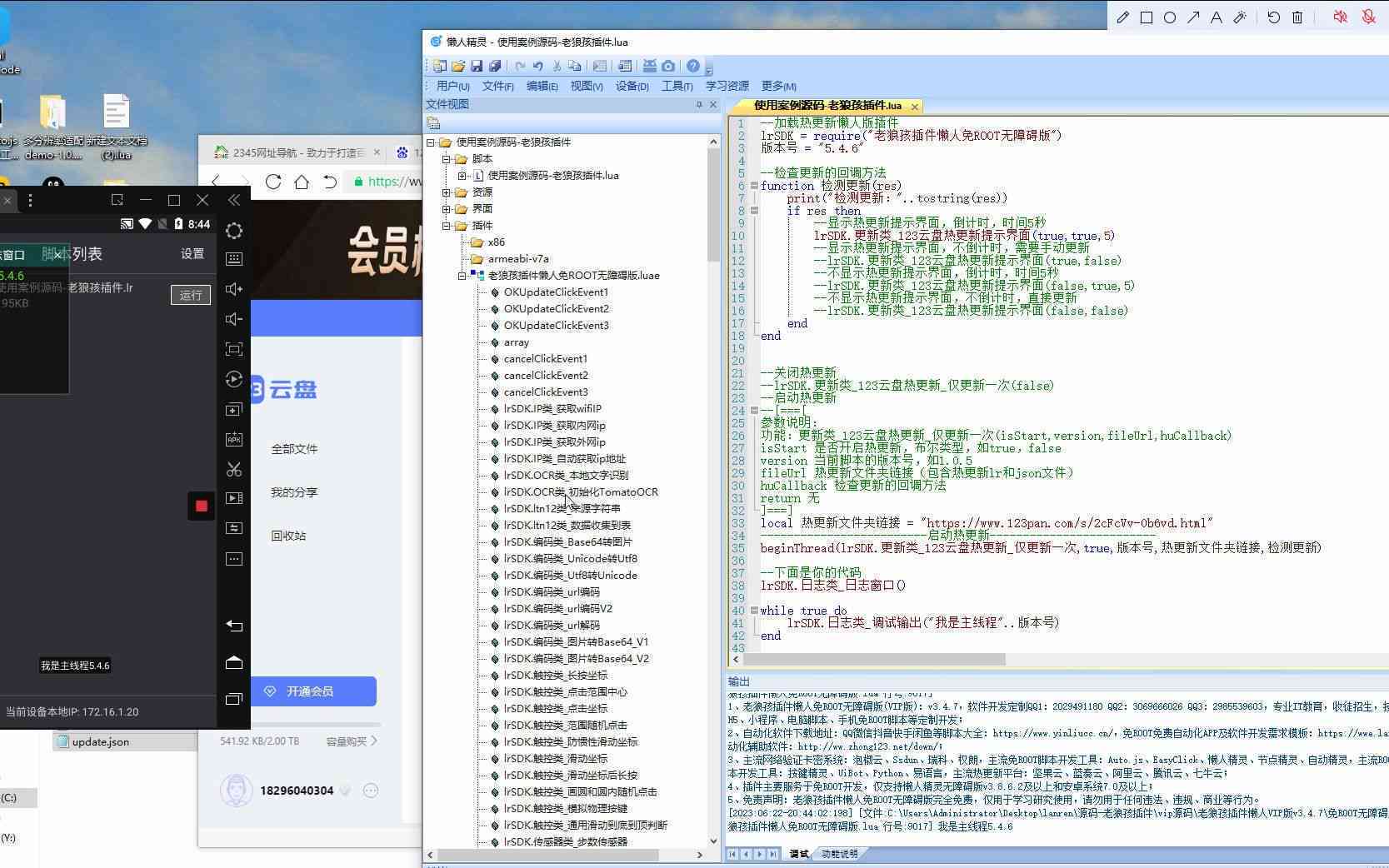Open help via the question mark icon
This screenshot has height=868, width=1389.
click(692, 66)
